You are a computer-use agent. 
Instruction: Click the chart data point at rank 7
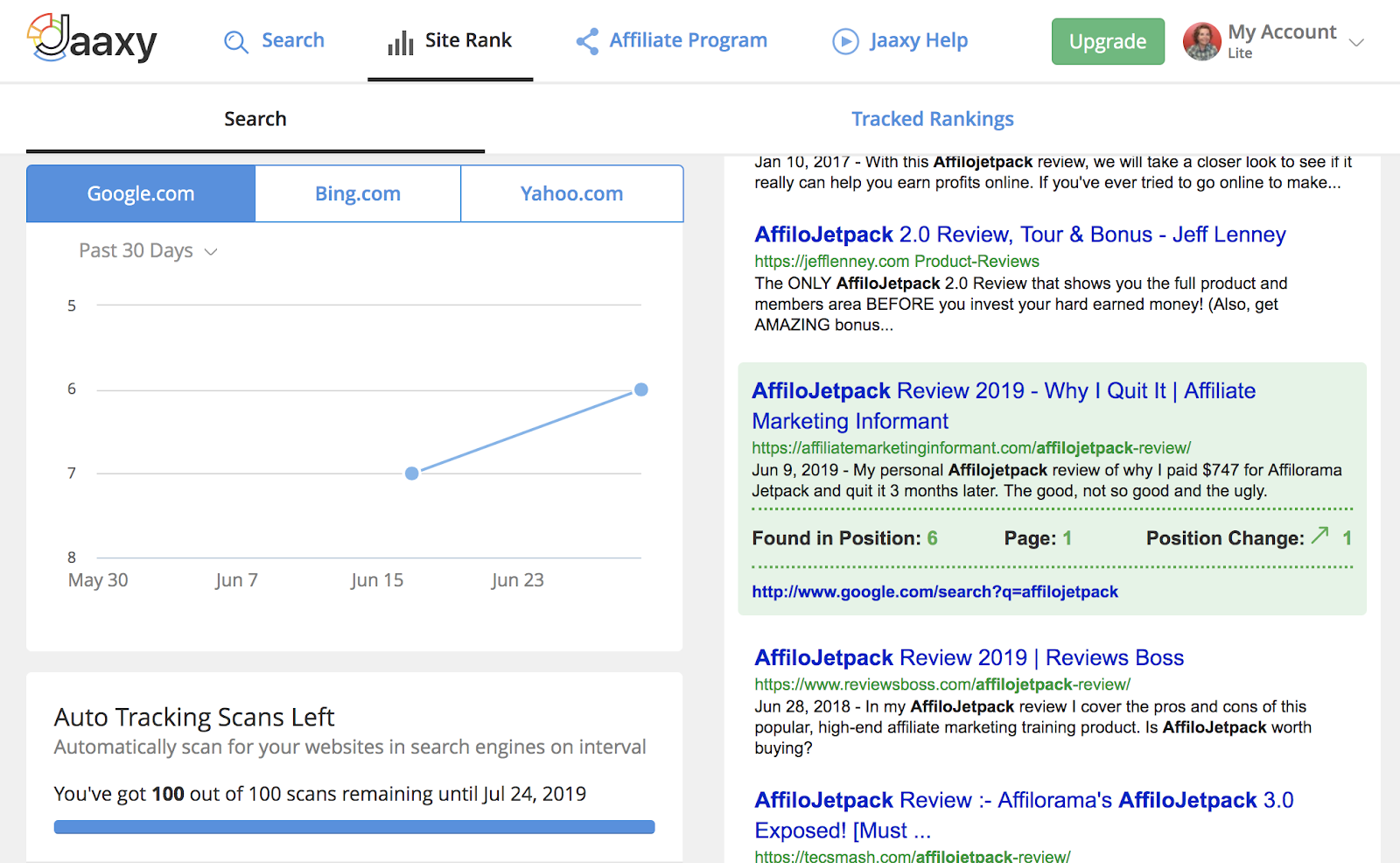[x=412, y=474]
